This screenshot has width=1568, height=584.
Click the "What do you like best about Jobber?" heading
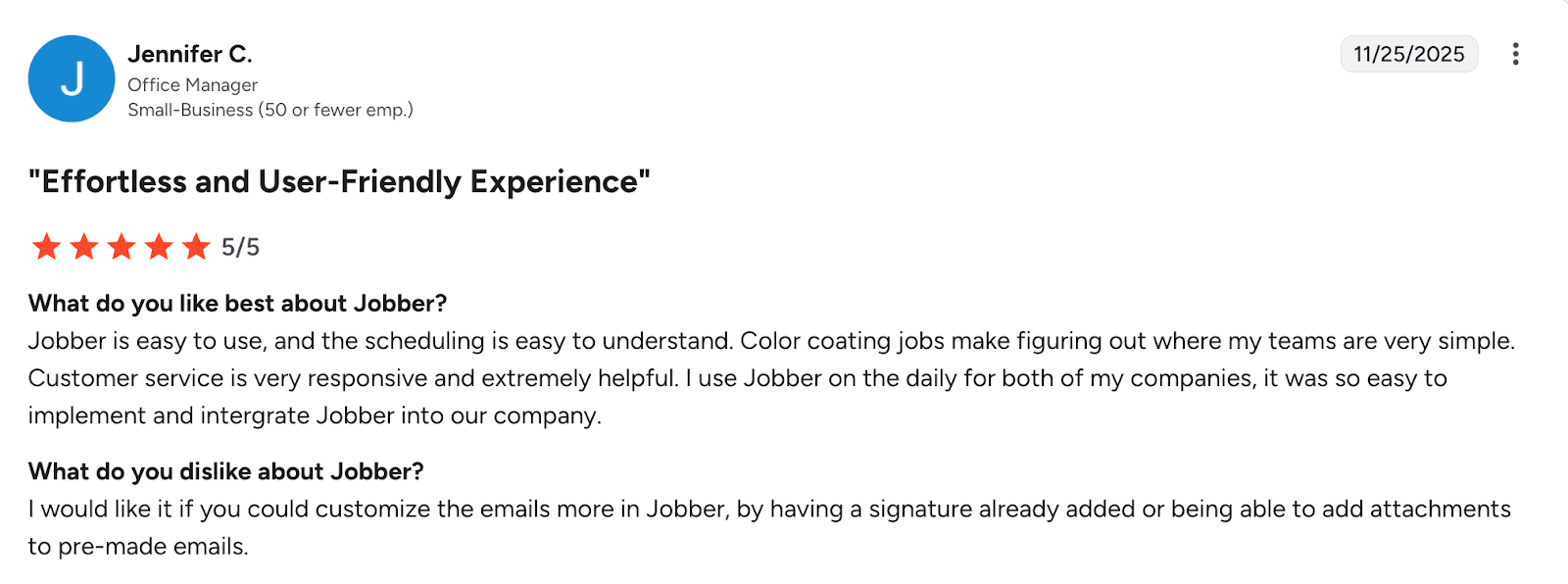click(x=236, y=303)
